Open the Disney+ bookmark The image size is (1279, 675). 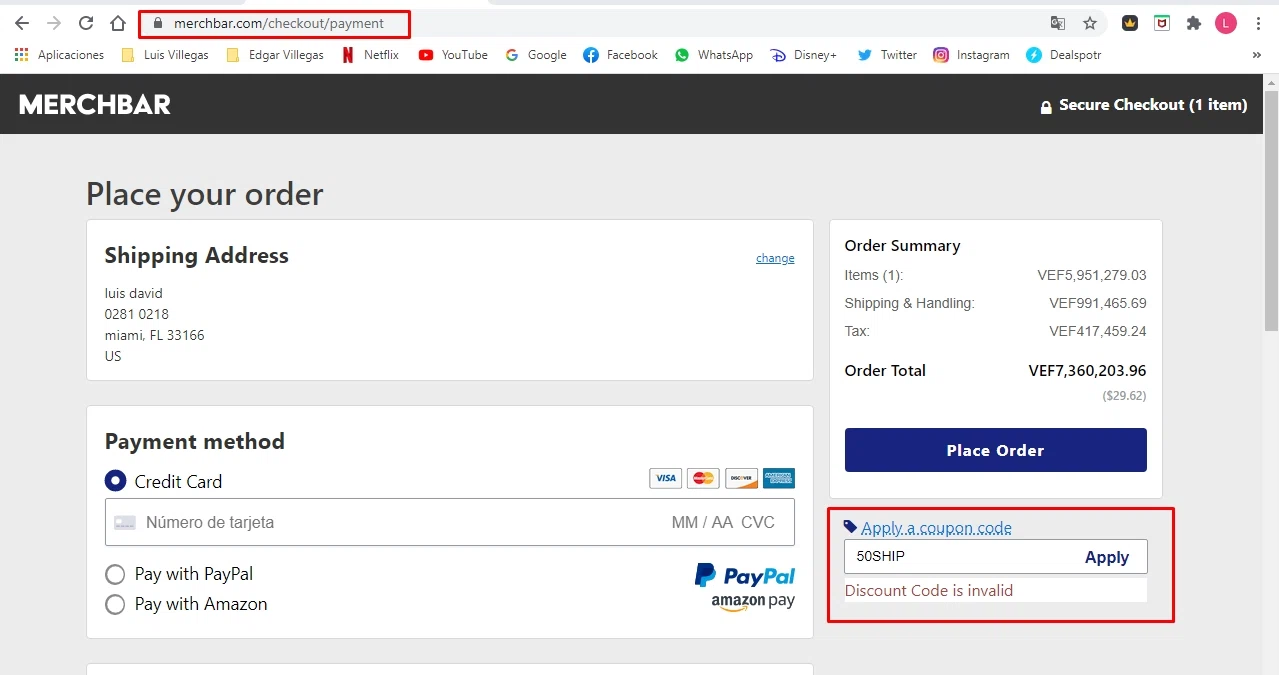803,55
